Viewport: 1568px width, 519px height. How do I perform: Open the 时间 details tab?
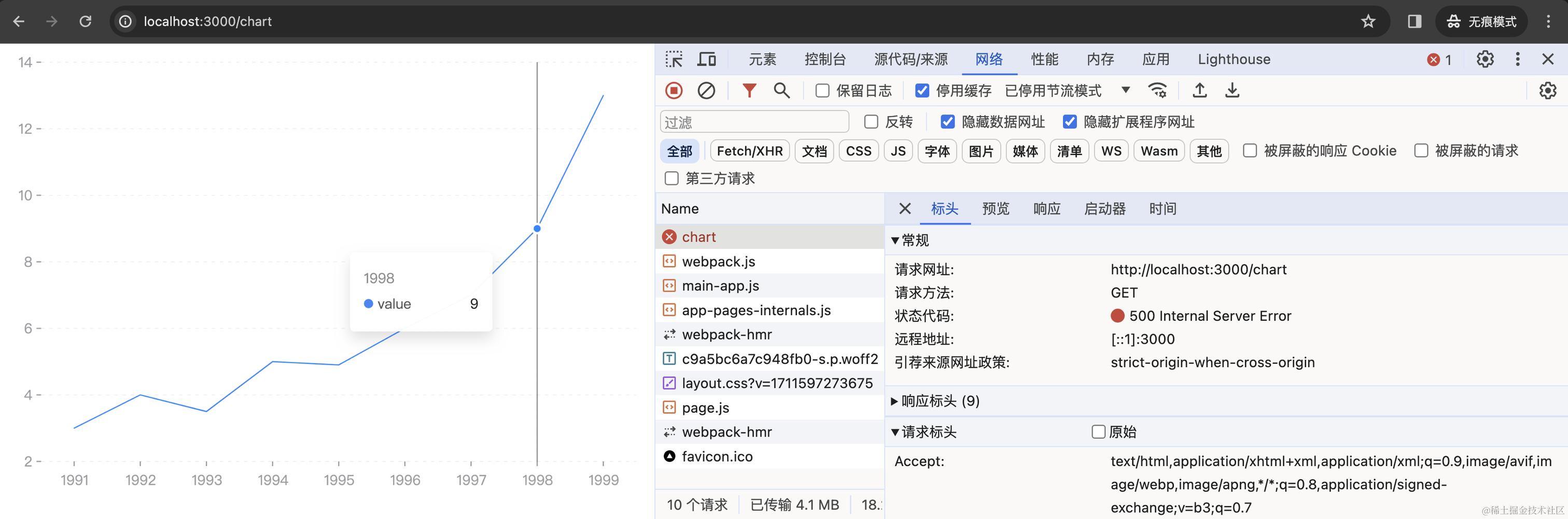click(1163, 209)
